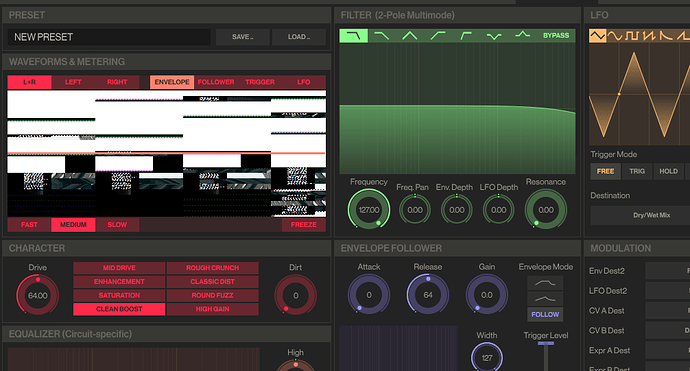
Task: Show the FOLLOWER waveform view
Action: coord(216,82)
